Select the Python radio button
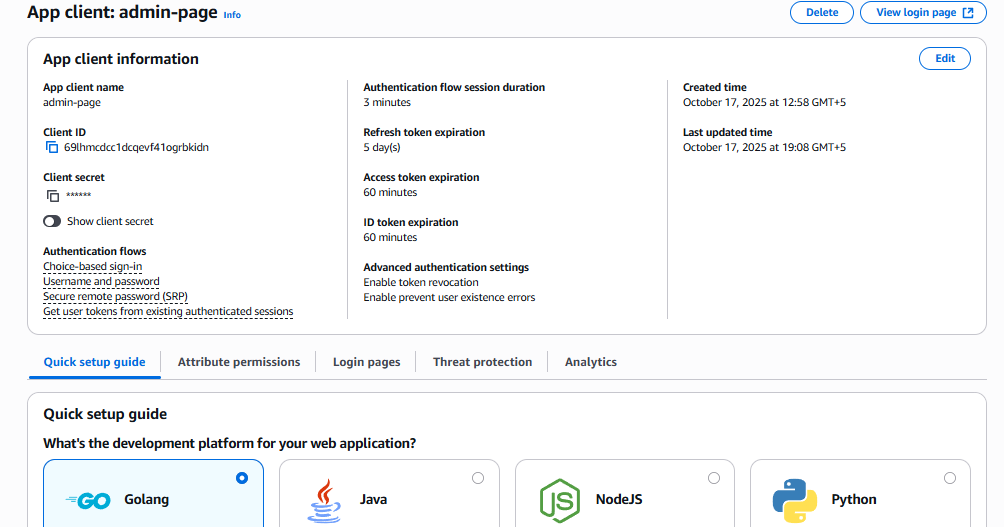 point(950,478)
